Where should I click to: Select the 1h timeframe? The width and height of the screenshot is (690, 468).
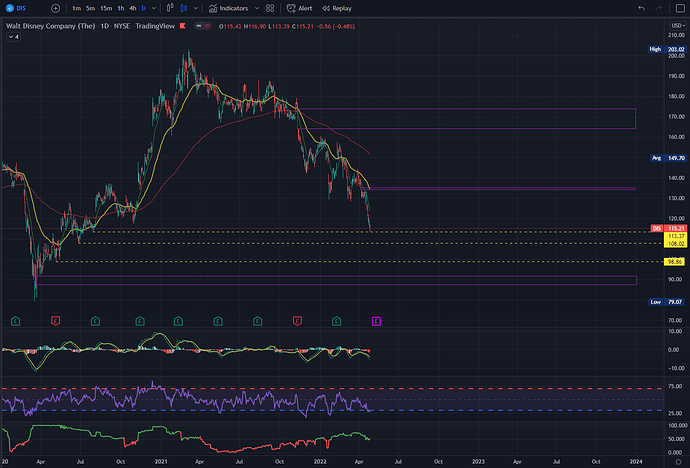coord(121,8)
